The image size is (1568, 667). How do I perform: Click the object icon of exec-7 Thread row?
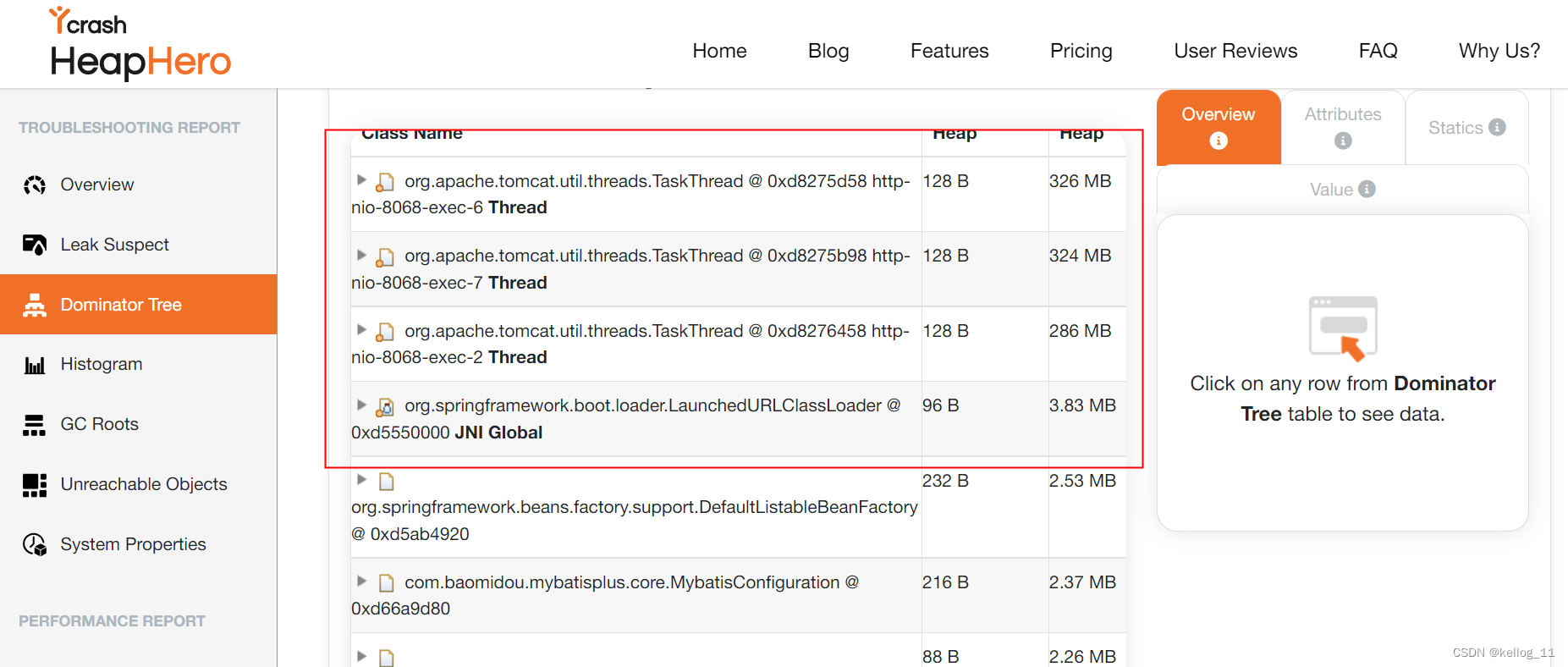click(385, 256)
